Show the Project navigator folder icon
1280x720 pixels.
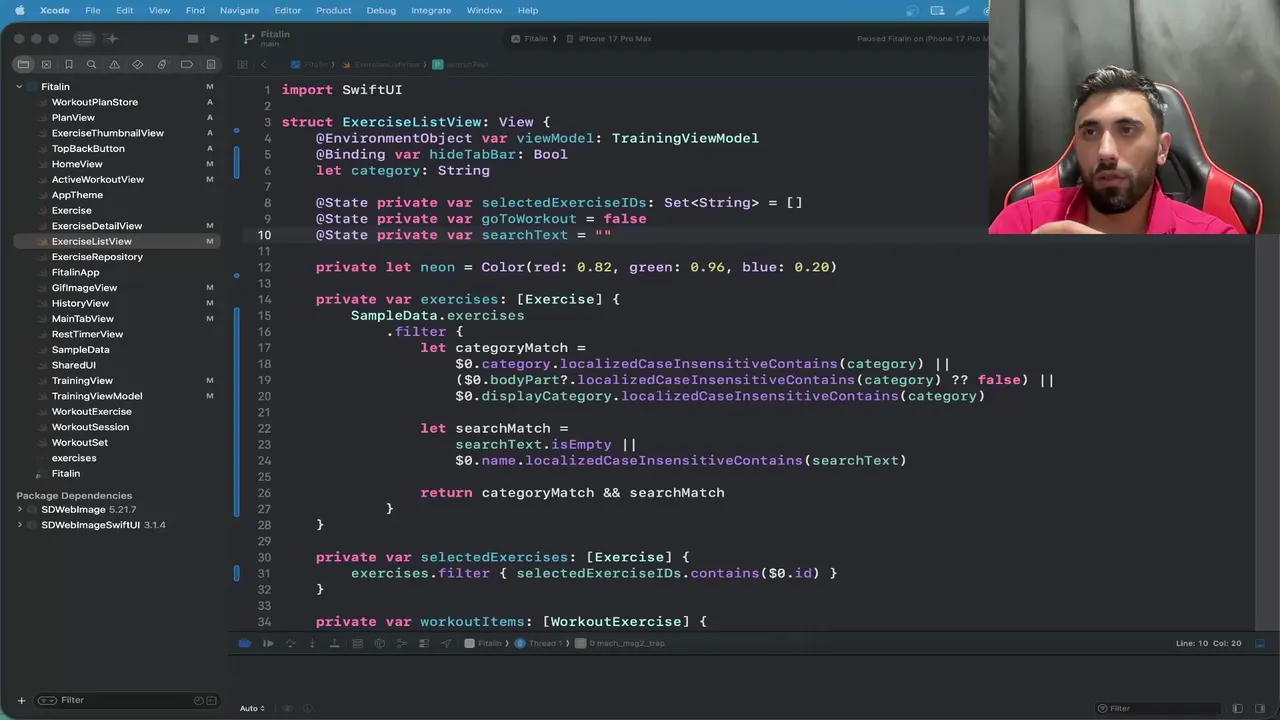point(22,64)
